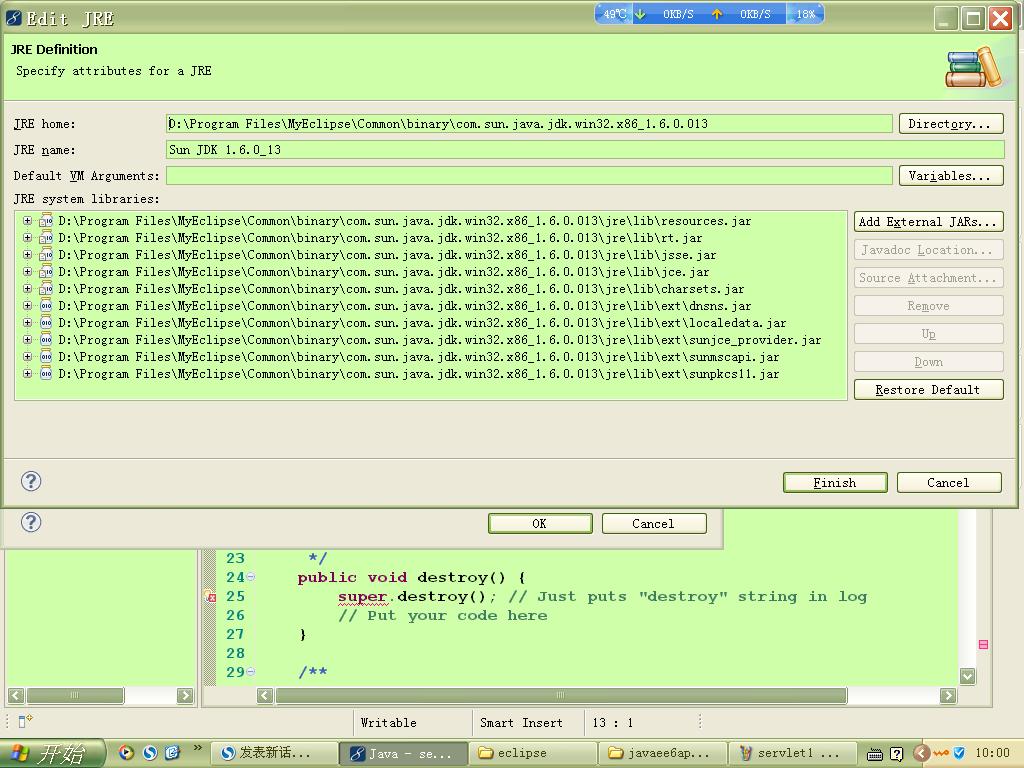Open the Start menu
The width and height of the screenshot is (1024, 768).
(x=52, y=753)
